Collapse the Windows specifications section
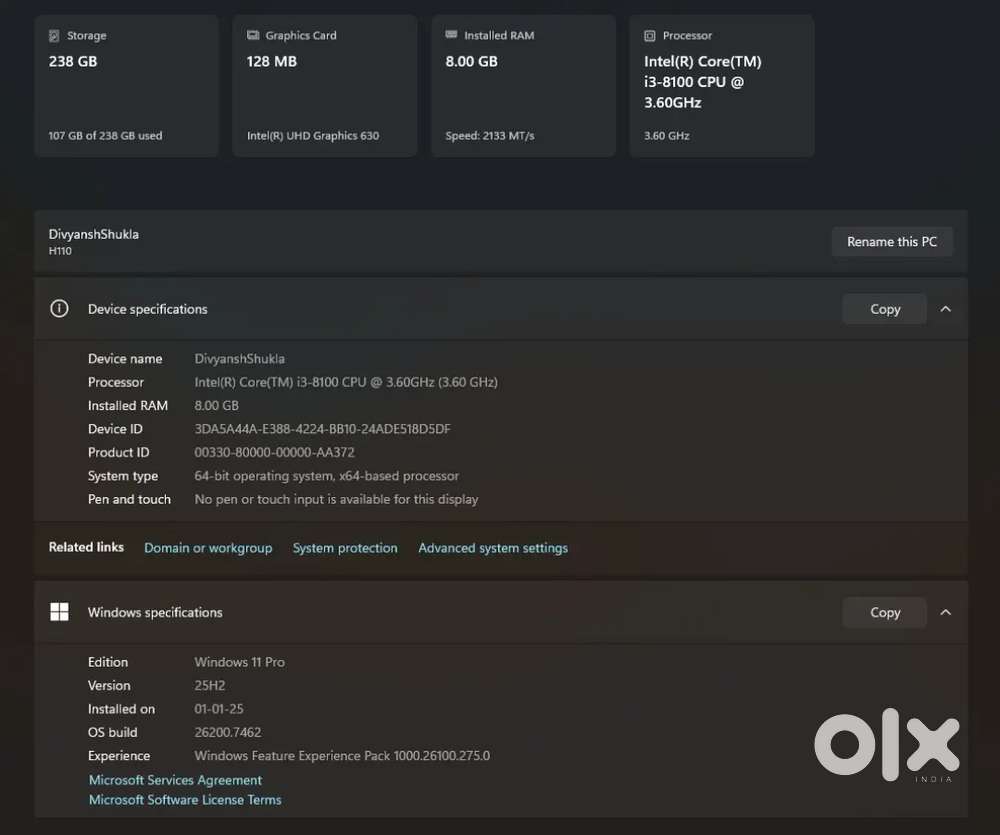The image size is (1000, 835). pyautogui.click(x=945, y=612)
